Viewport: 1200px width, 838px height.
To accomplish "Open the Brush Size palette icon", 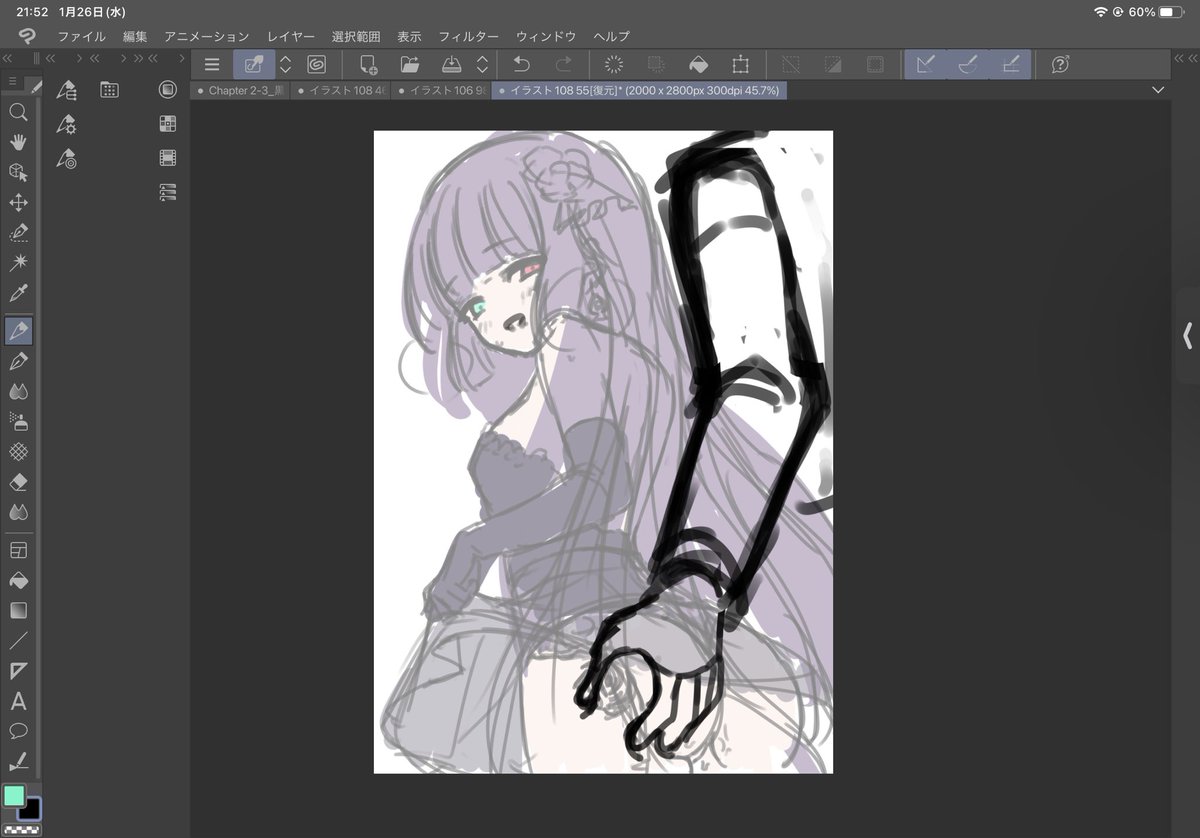I will pyautogui.click(x=67, y=158).
